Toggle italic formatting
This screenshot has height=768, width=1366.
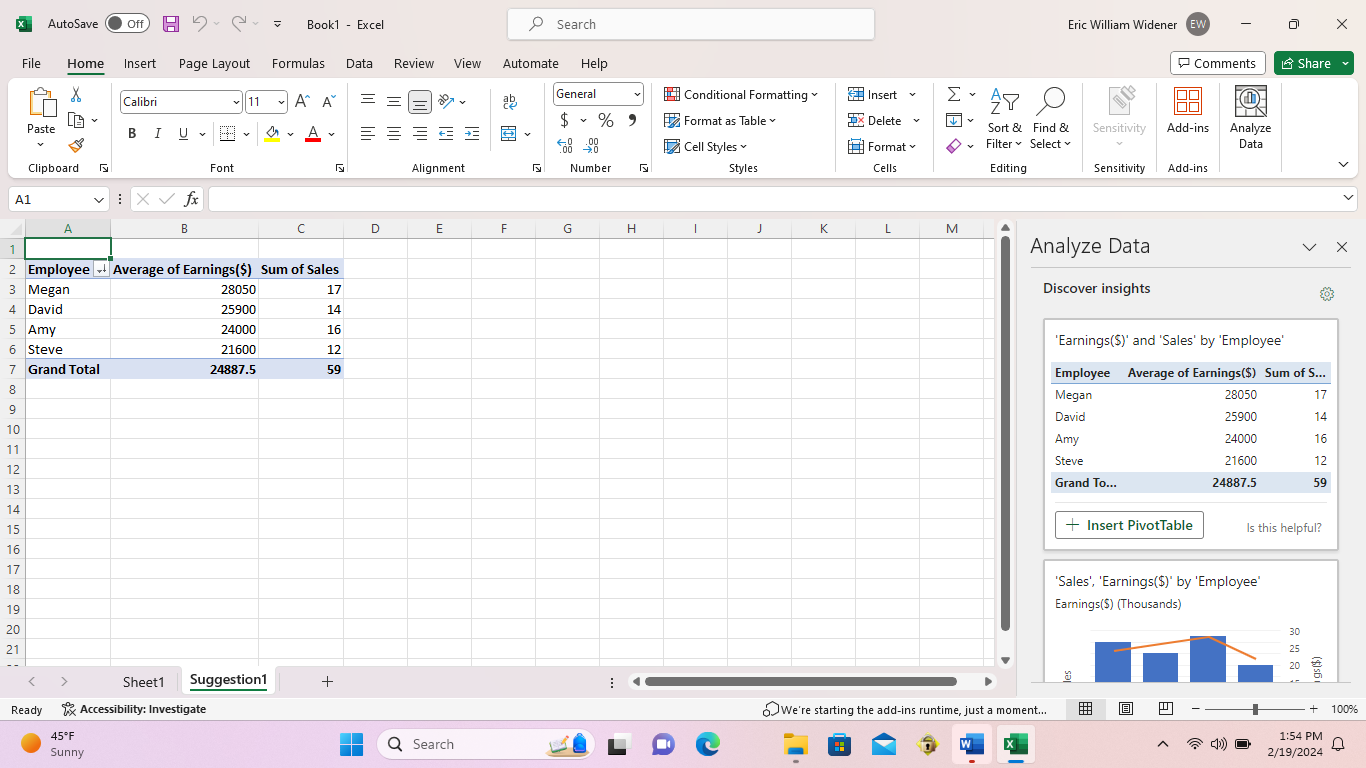(157, 132)
